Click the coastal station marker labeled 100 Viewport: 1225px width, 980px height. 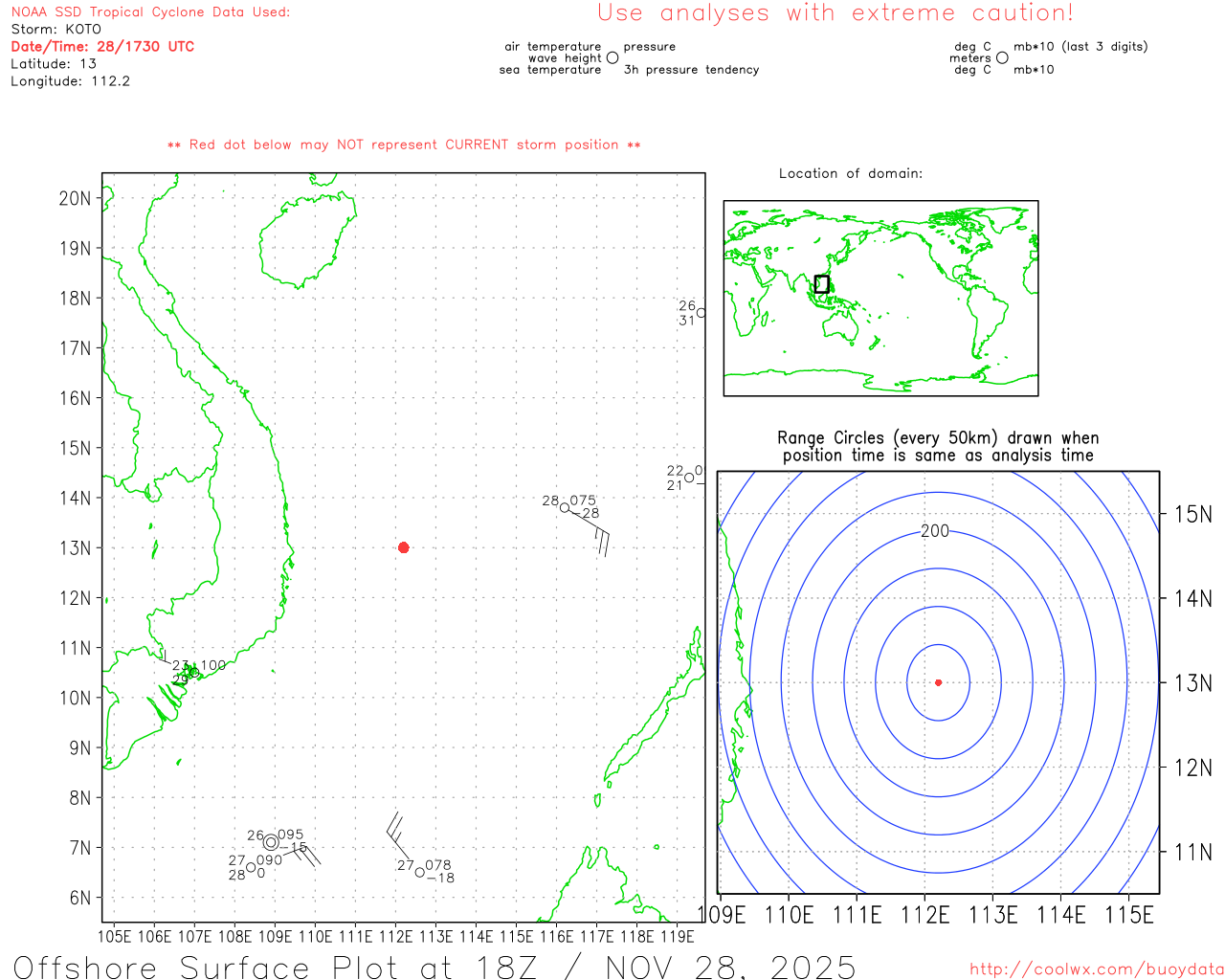(194, 672)
